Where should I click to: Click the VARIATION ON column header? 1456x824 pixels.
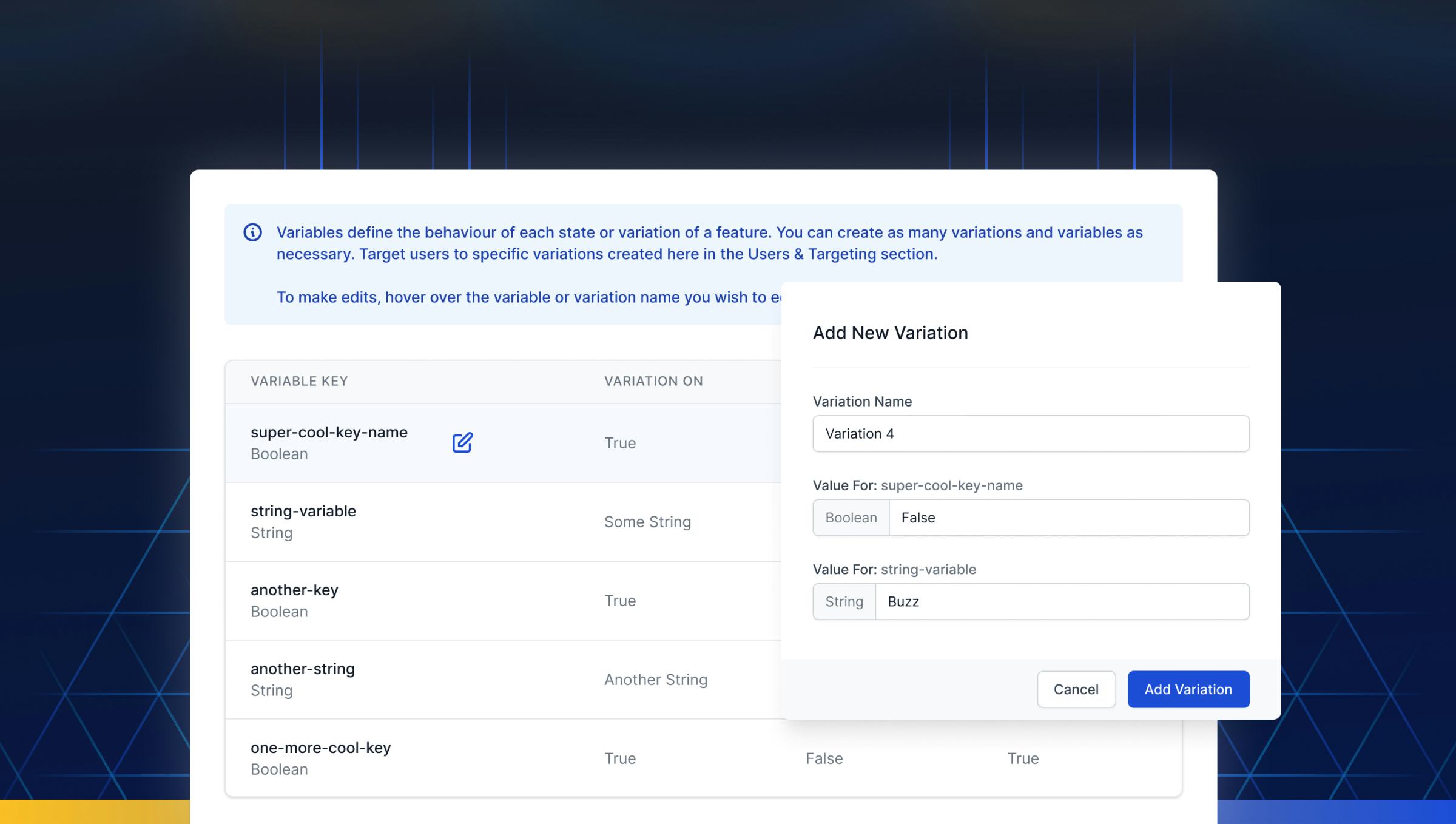pos(653,381)
